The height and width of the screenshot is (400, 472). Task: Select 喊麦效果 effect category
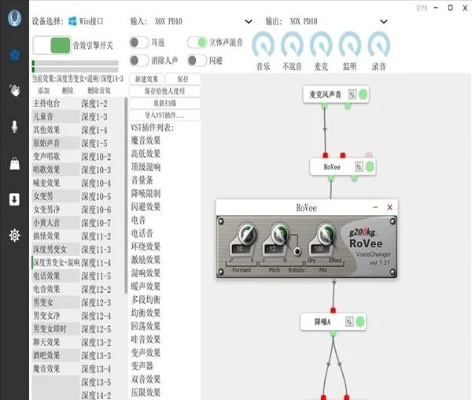tap(56, 183)
